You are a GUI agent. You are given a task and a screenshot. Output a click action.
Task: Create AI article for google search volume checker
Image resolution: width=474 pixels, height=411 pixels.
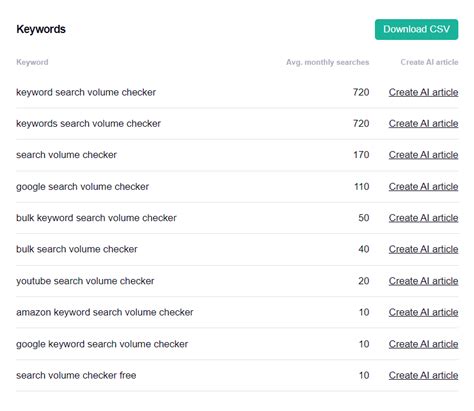[423, 187]
